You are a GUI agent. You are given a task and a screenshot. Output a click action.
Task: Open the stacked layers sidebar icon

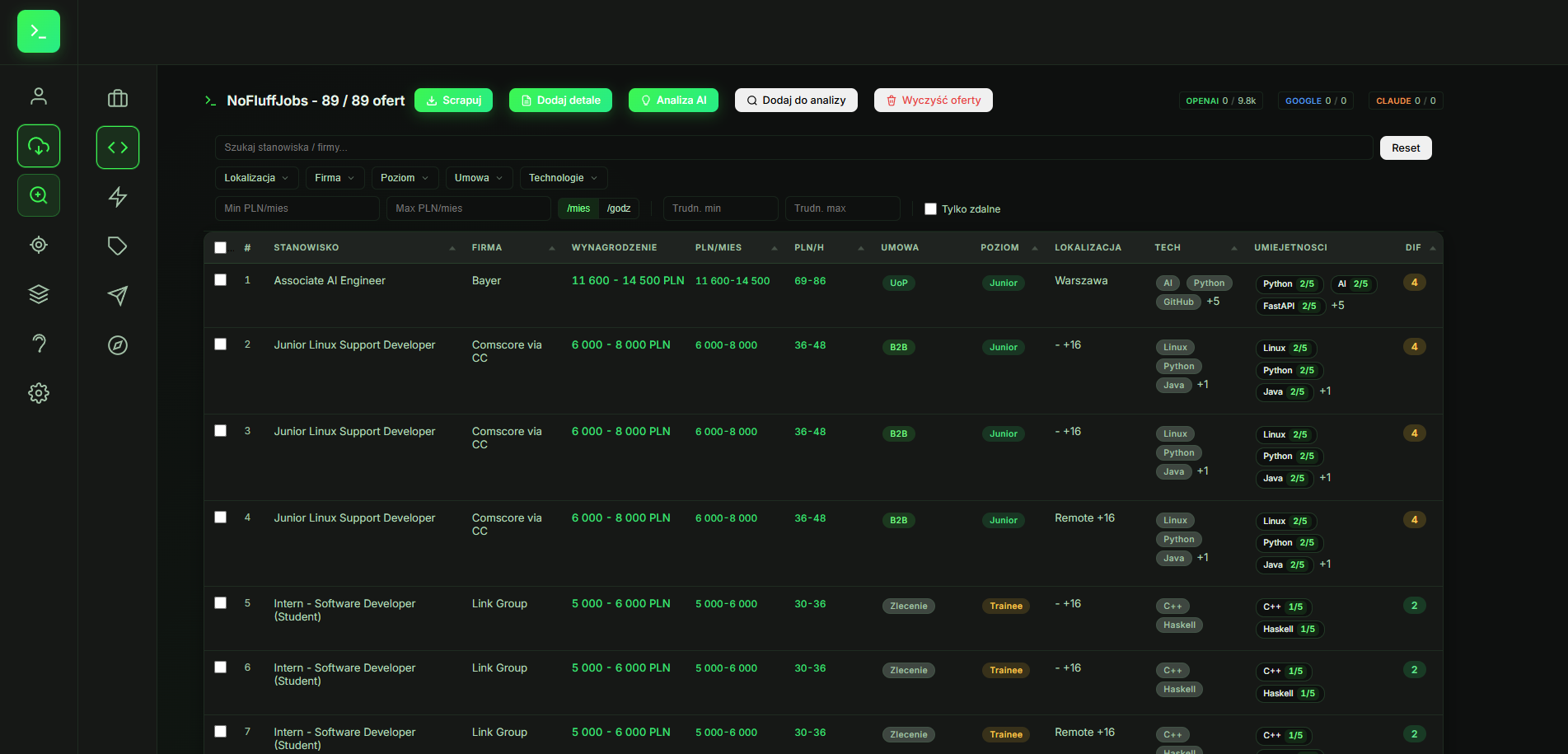point(39,294)
